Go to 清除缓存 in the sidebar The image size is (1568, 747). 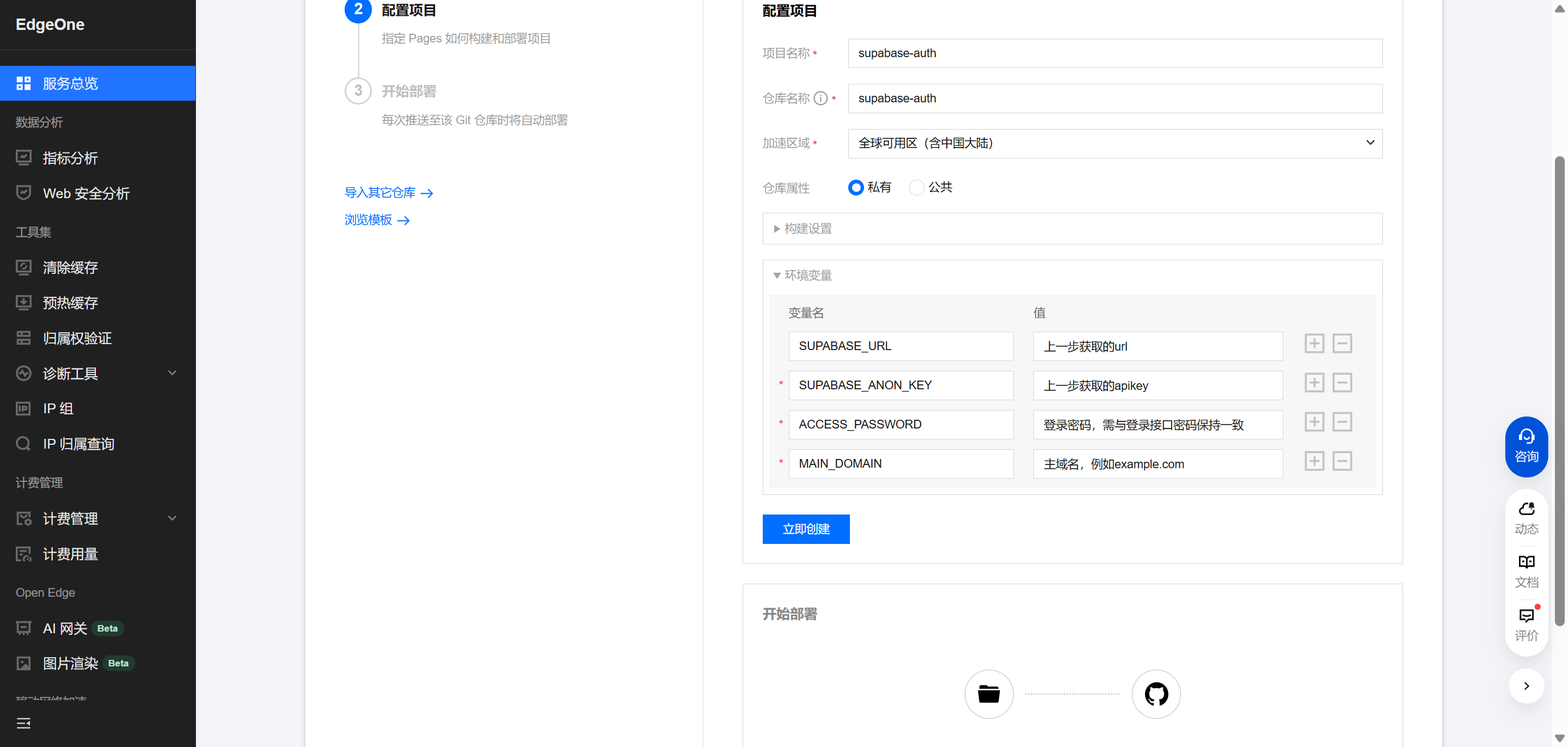point(70,267)
